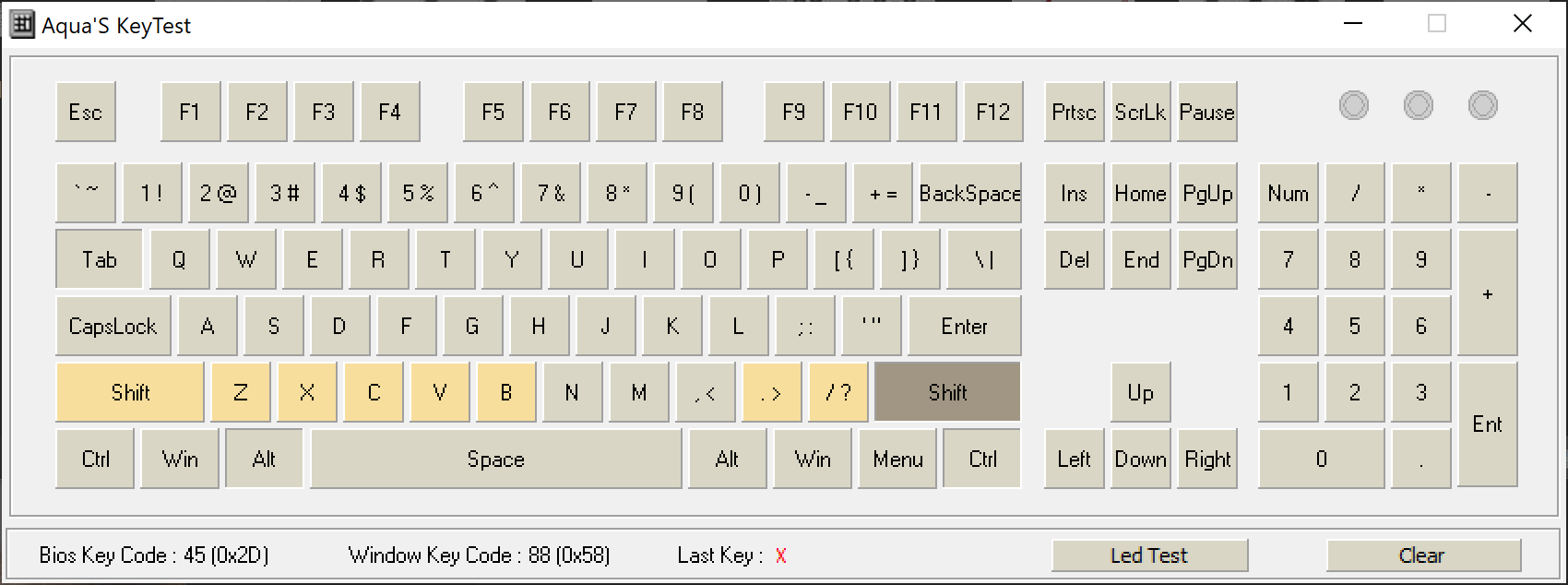Click the first LED indicator circle
This screenshot has width=1568, height=585.
(x=1354, y=105)
